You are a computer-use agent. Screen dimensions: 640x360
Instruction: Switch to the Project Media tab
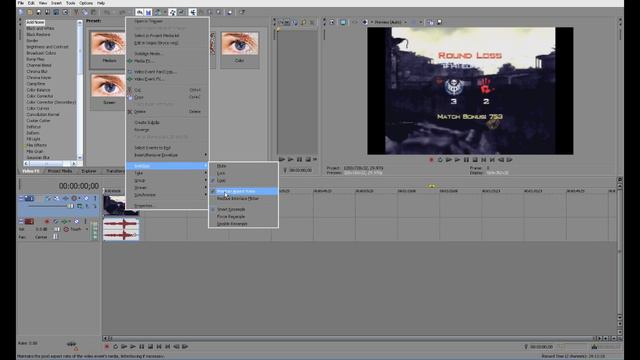60,171
